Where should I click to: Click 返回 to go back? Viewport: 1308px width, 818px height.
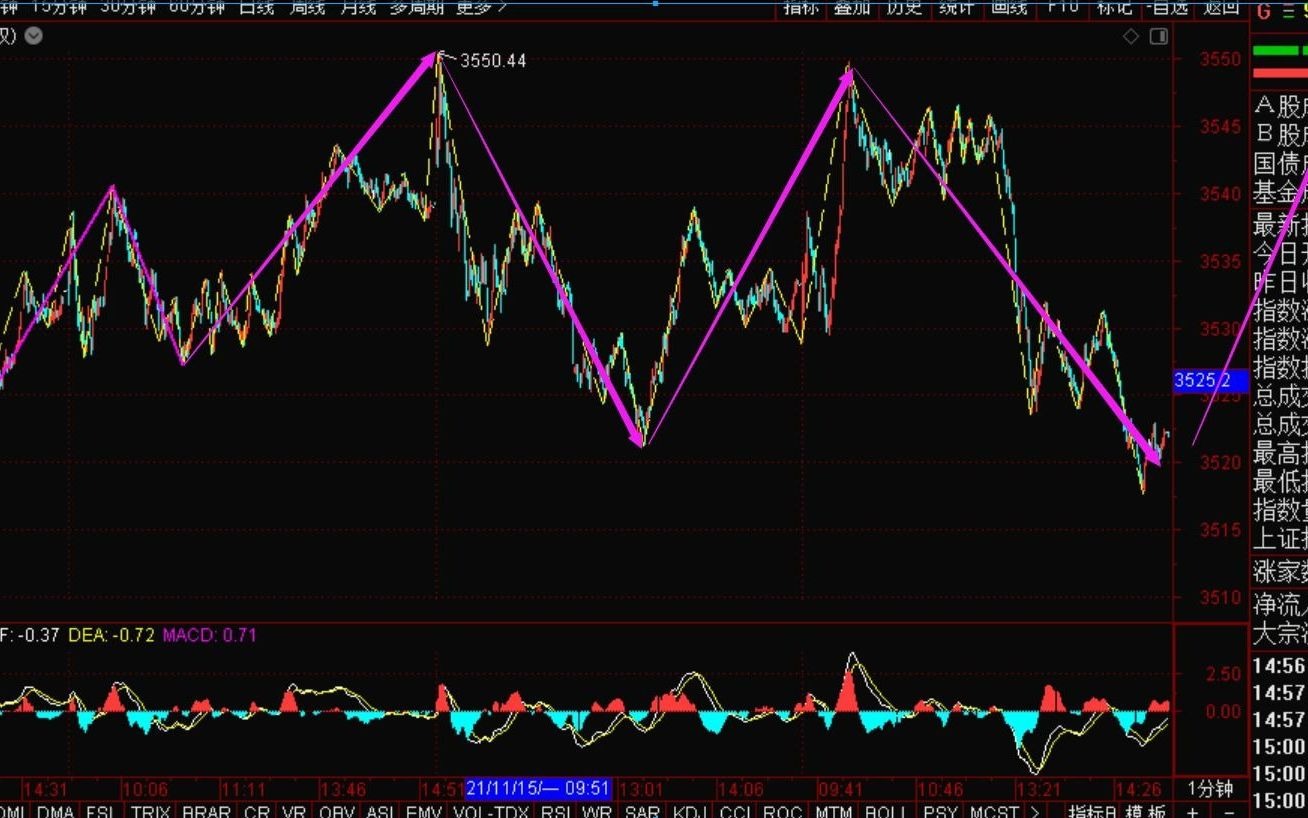point(1221,7)
